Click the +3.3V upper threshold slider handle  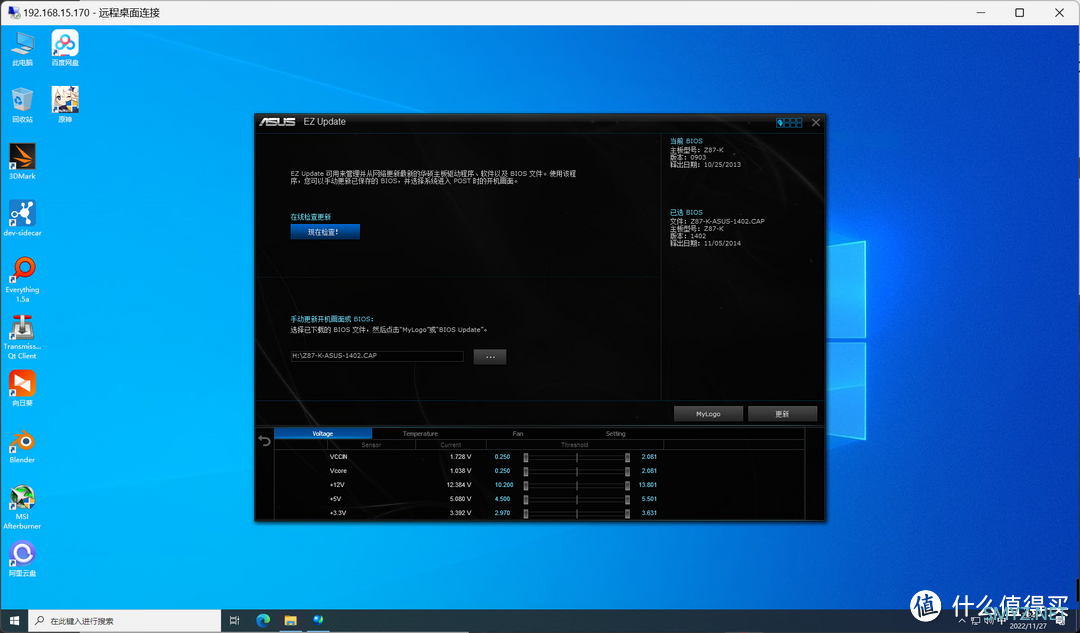click(627, 513)
